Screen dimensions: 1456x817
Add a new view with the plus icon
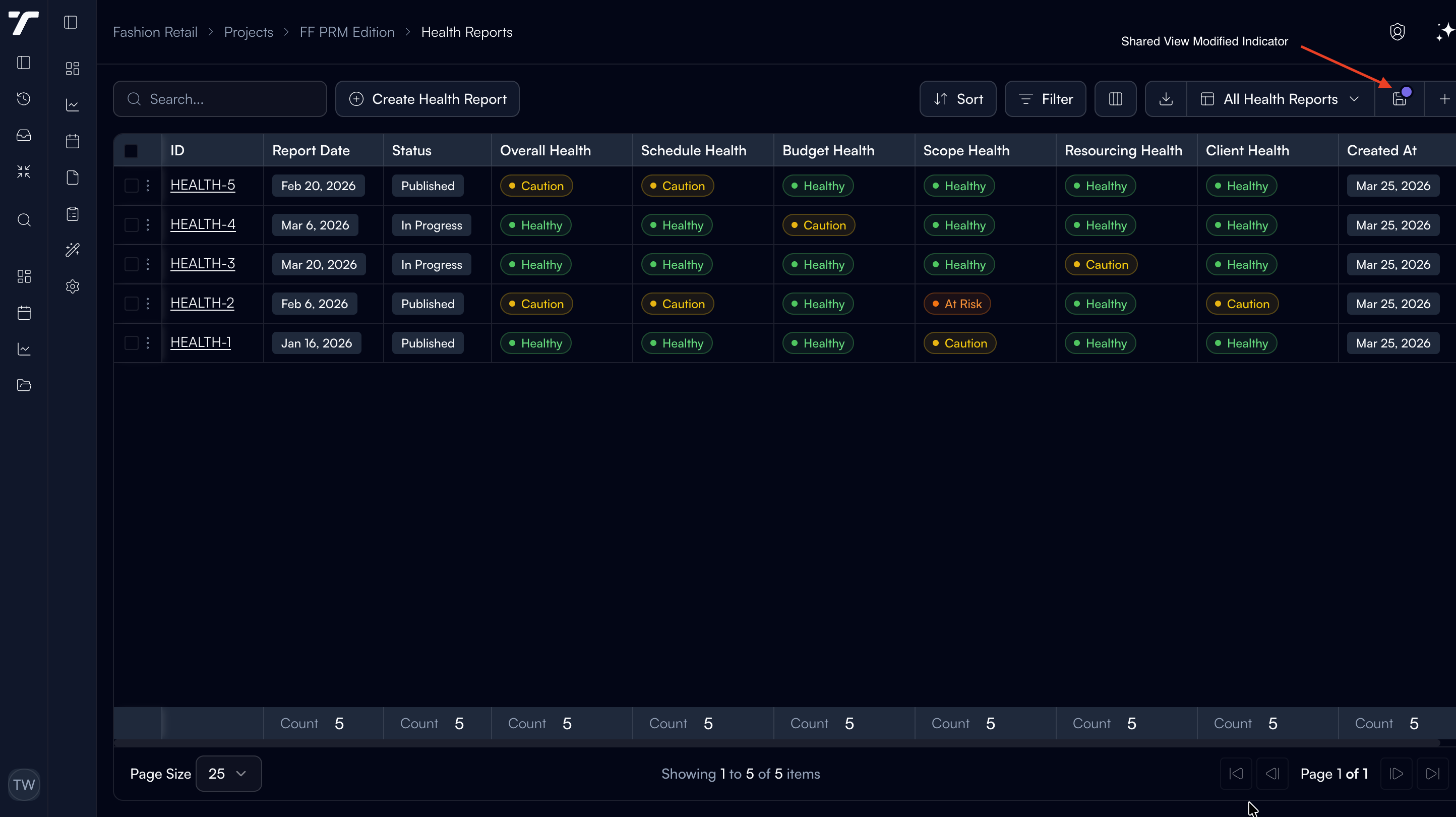point(1444,99)
